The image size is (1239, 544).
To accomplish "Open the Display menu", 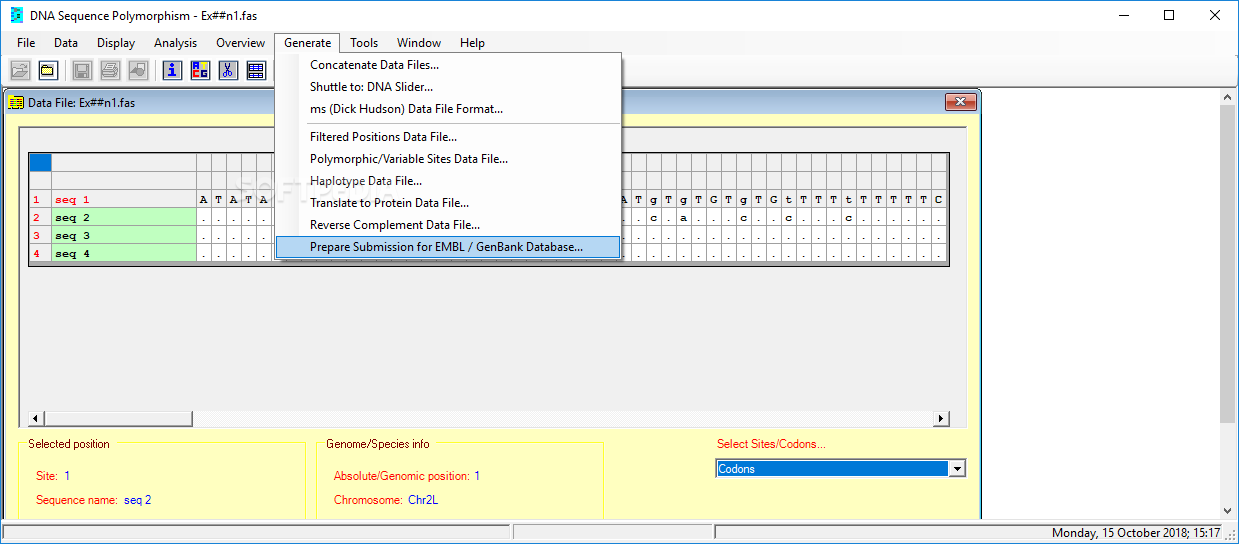I will [116, 43].
